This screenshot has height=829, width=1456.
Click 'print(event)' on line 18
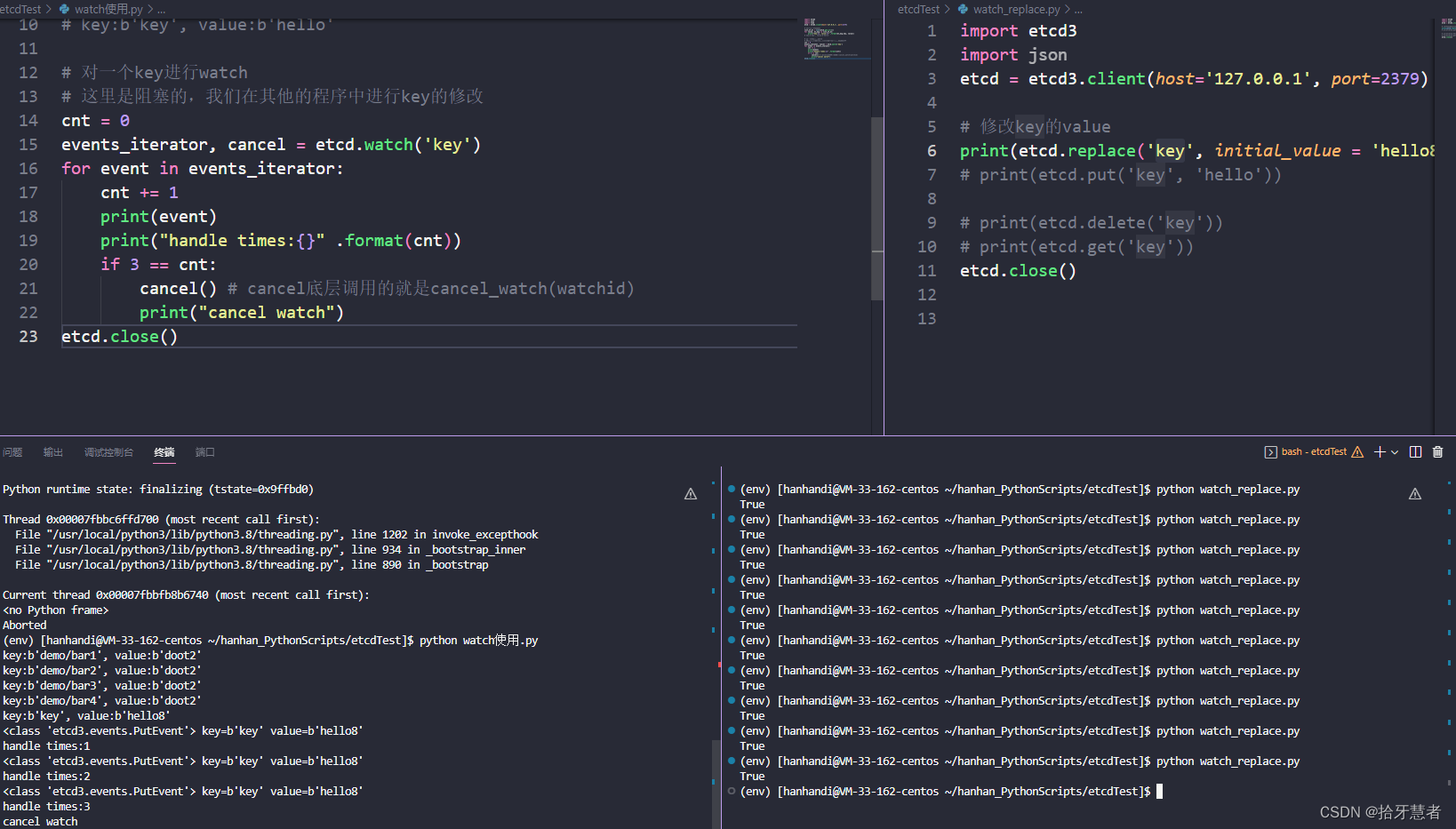click(158, 217)
